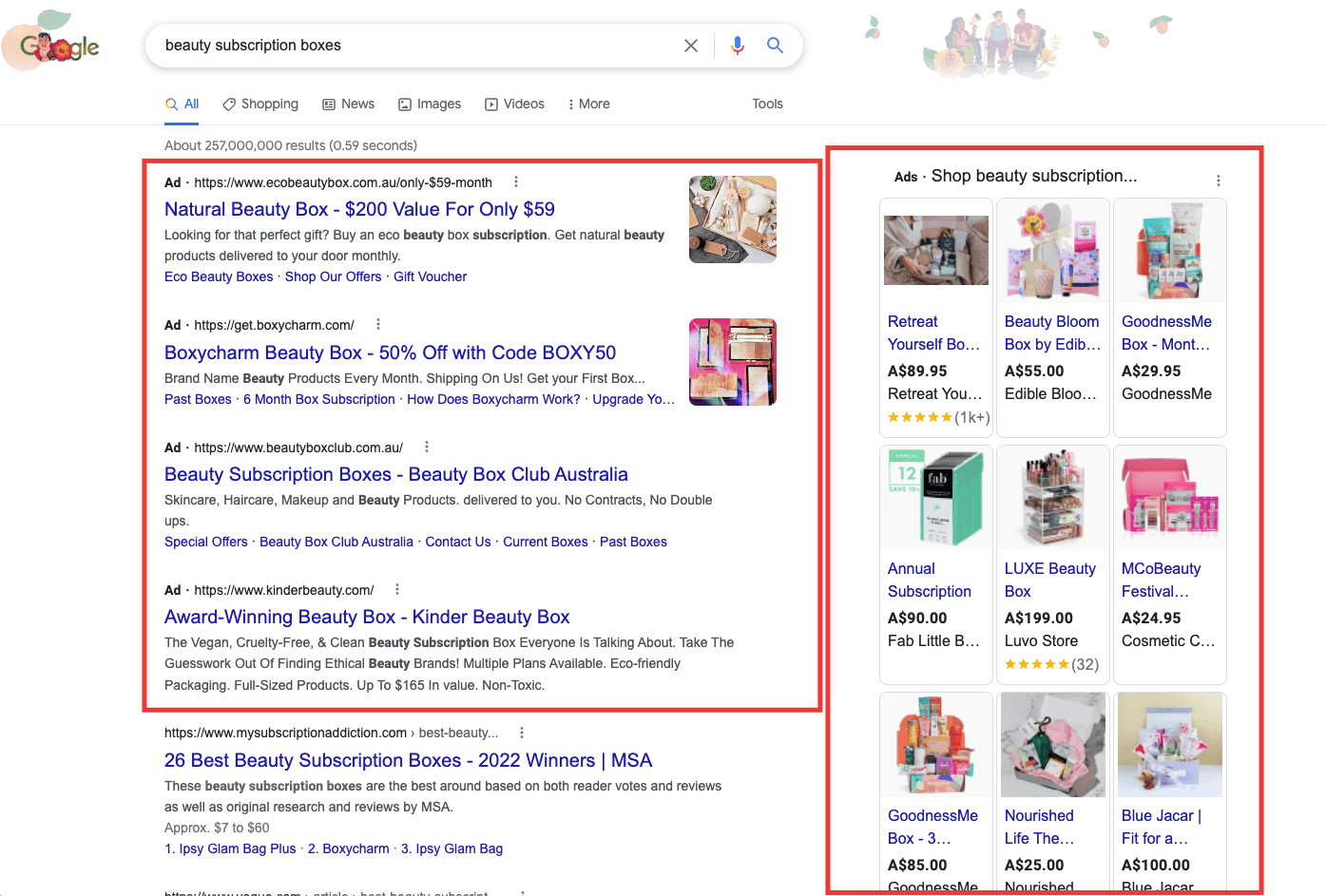This screenshot has width=1326, height=896.
Task: Open MCoBeauty Festival product image
Action: 1170,498
